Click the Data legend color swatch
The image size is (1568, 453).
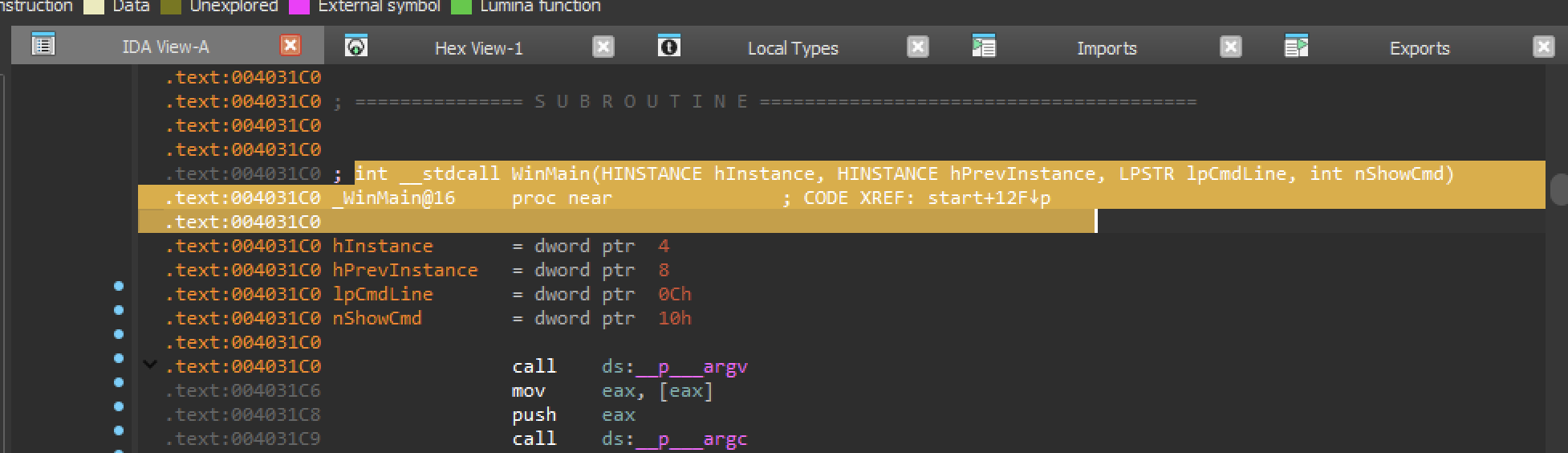pyautogui.click(x=95, y=6)
